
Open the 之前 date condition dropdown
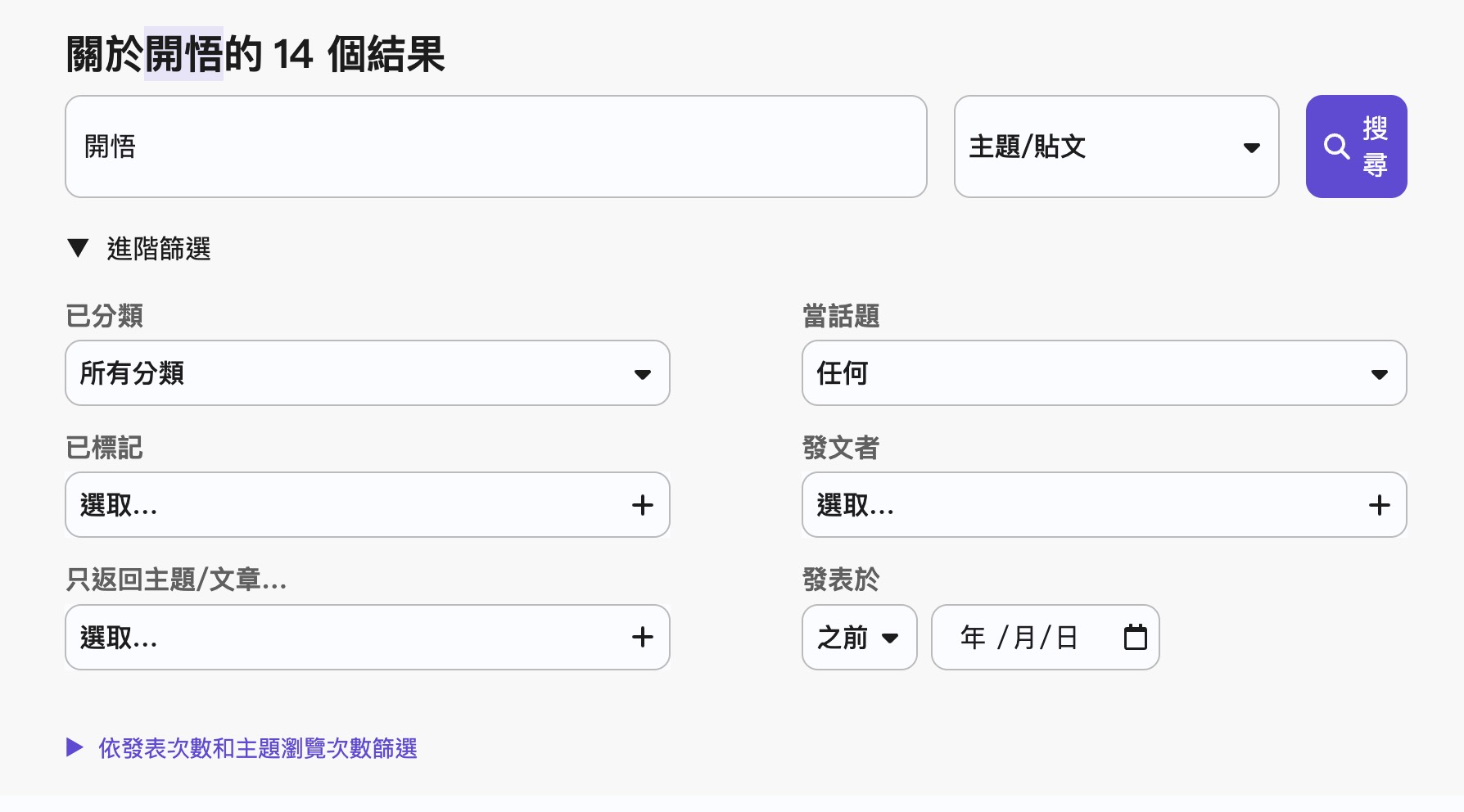[859, 637]
